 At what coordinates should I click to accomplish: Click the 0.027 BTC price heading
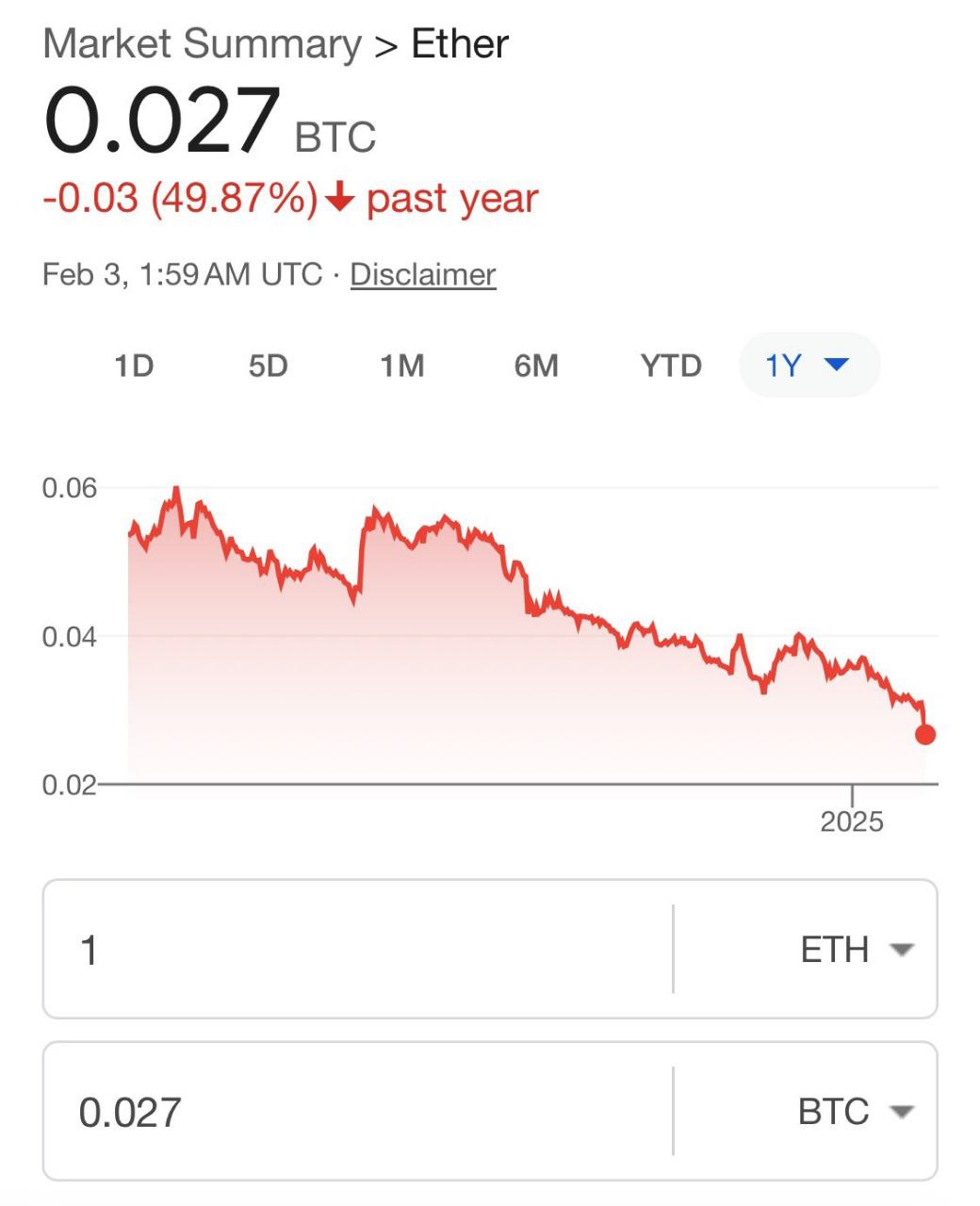tap(209, 122)
